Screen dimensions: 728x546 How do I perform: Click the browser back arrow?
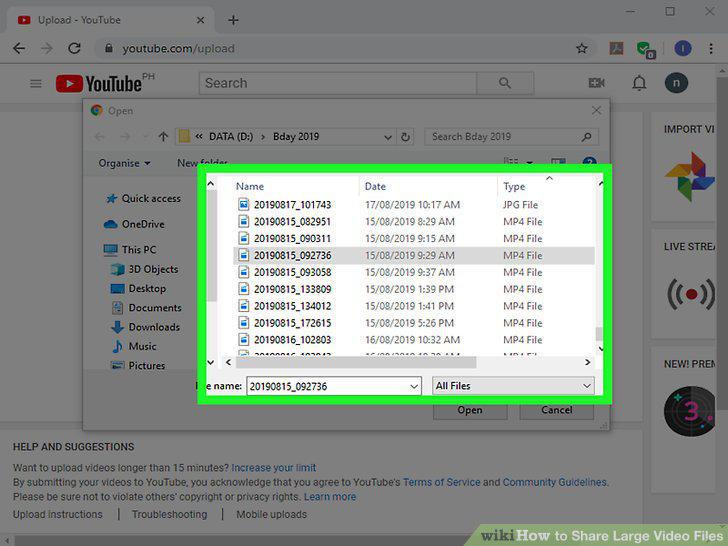[19, 48]
